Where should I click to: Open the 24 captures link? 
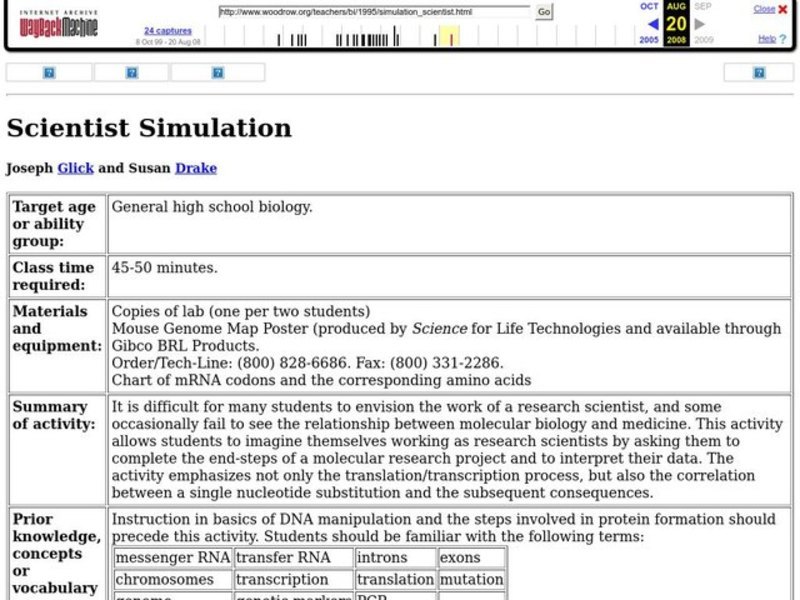click(170, 31)
